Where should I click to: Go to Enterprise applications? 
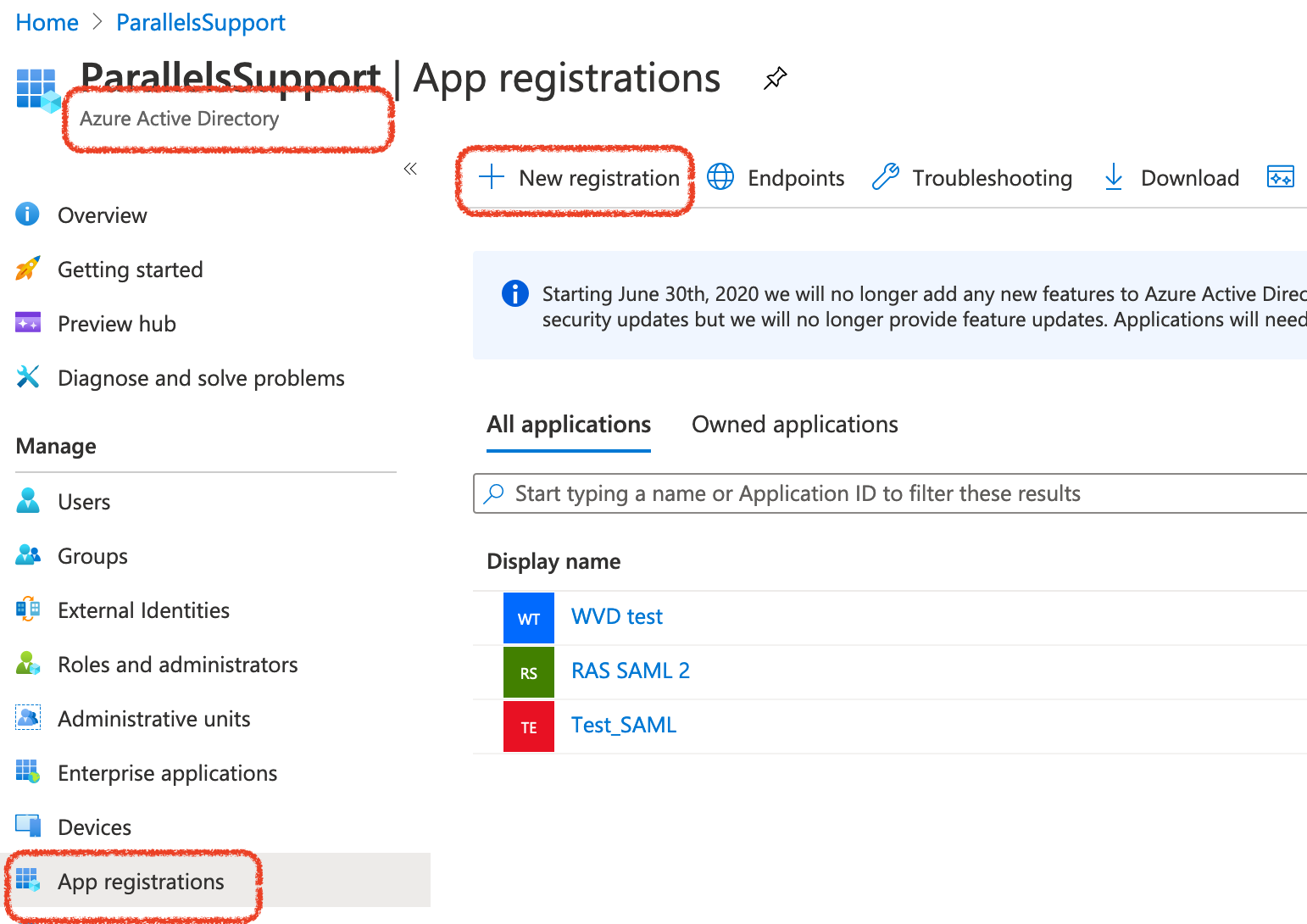coord(167,773)
